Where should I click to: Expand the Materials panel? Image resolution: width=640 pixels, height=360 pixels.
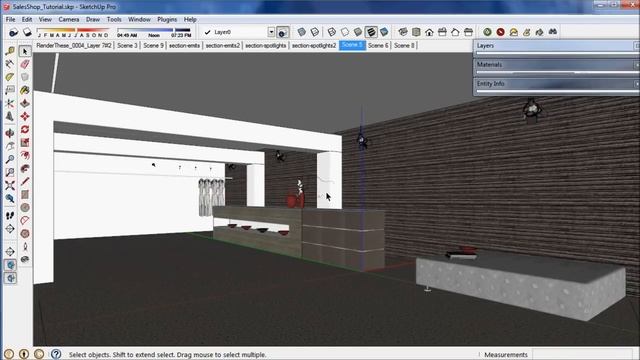click(x=557, y=64)
